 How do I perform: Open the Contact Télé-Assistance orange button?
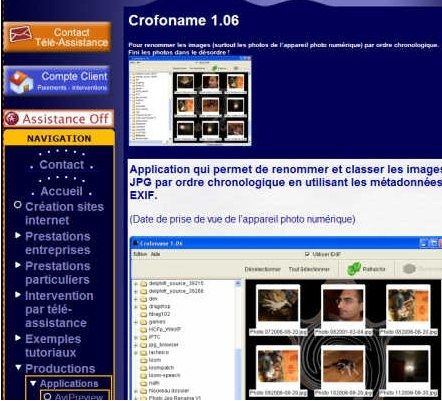[x=57, y=37]
